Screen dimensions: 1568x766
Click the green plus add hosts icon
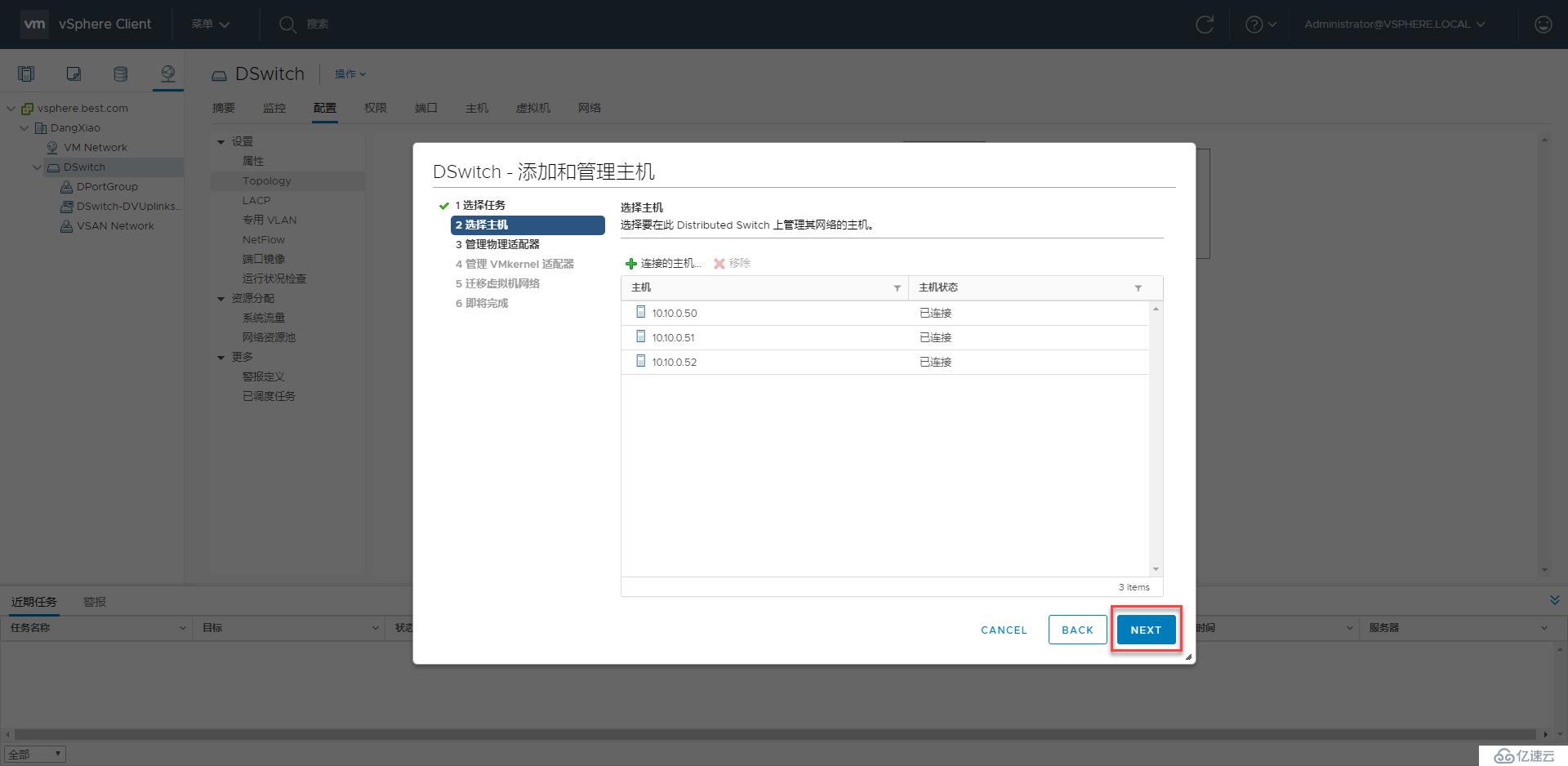[630, 264]
